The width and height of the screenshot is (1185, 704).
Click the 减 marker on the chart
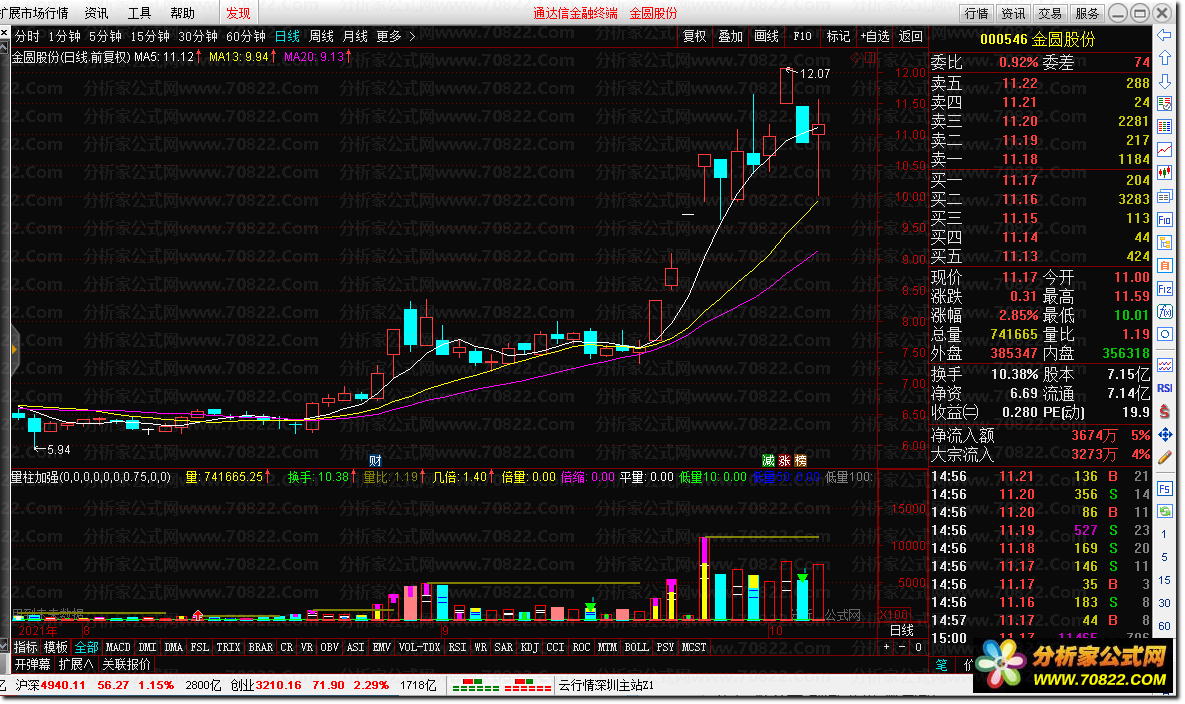click(768, 461)
